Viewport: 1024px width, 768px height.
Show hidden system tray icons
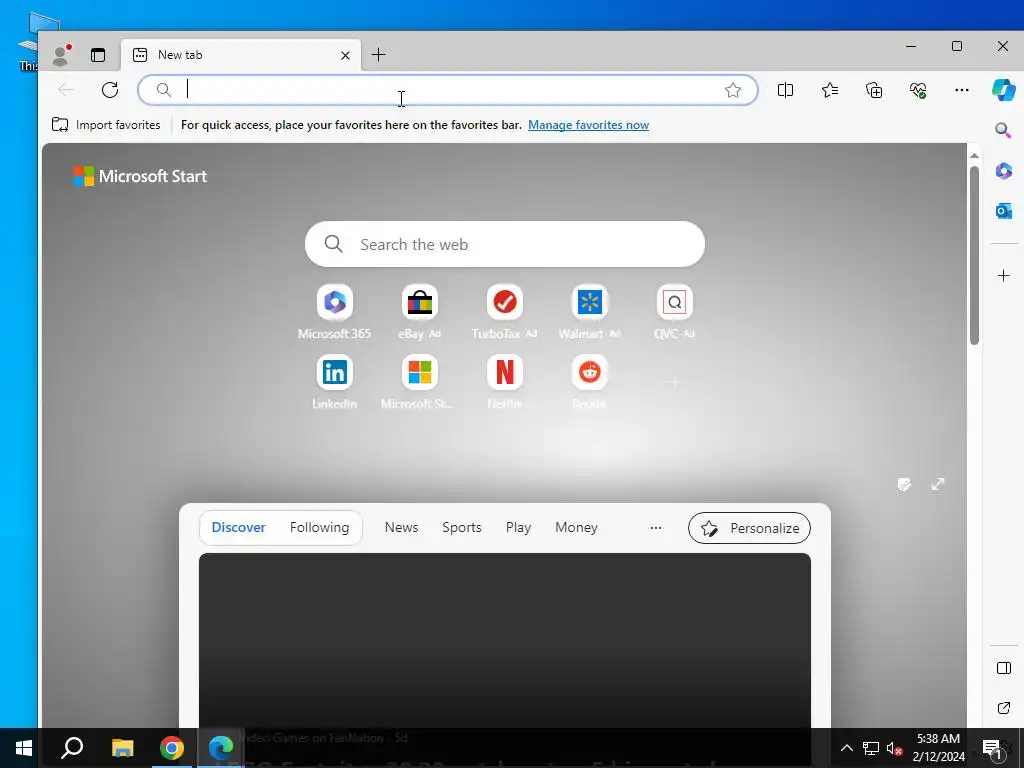click(846, 748)
